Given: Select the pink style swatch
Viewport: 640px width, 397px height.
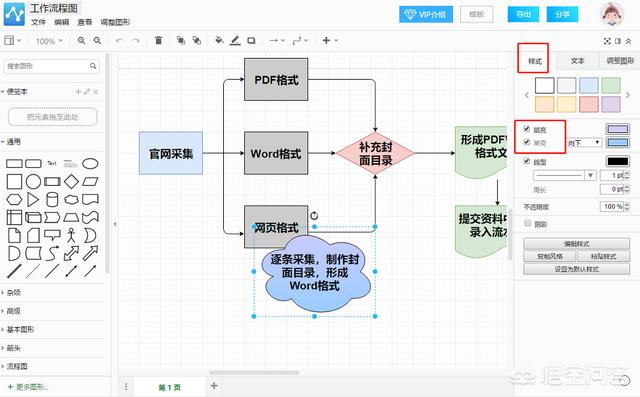Looking at the screenshot, I should click(589, 104).
